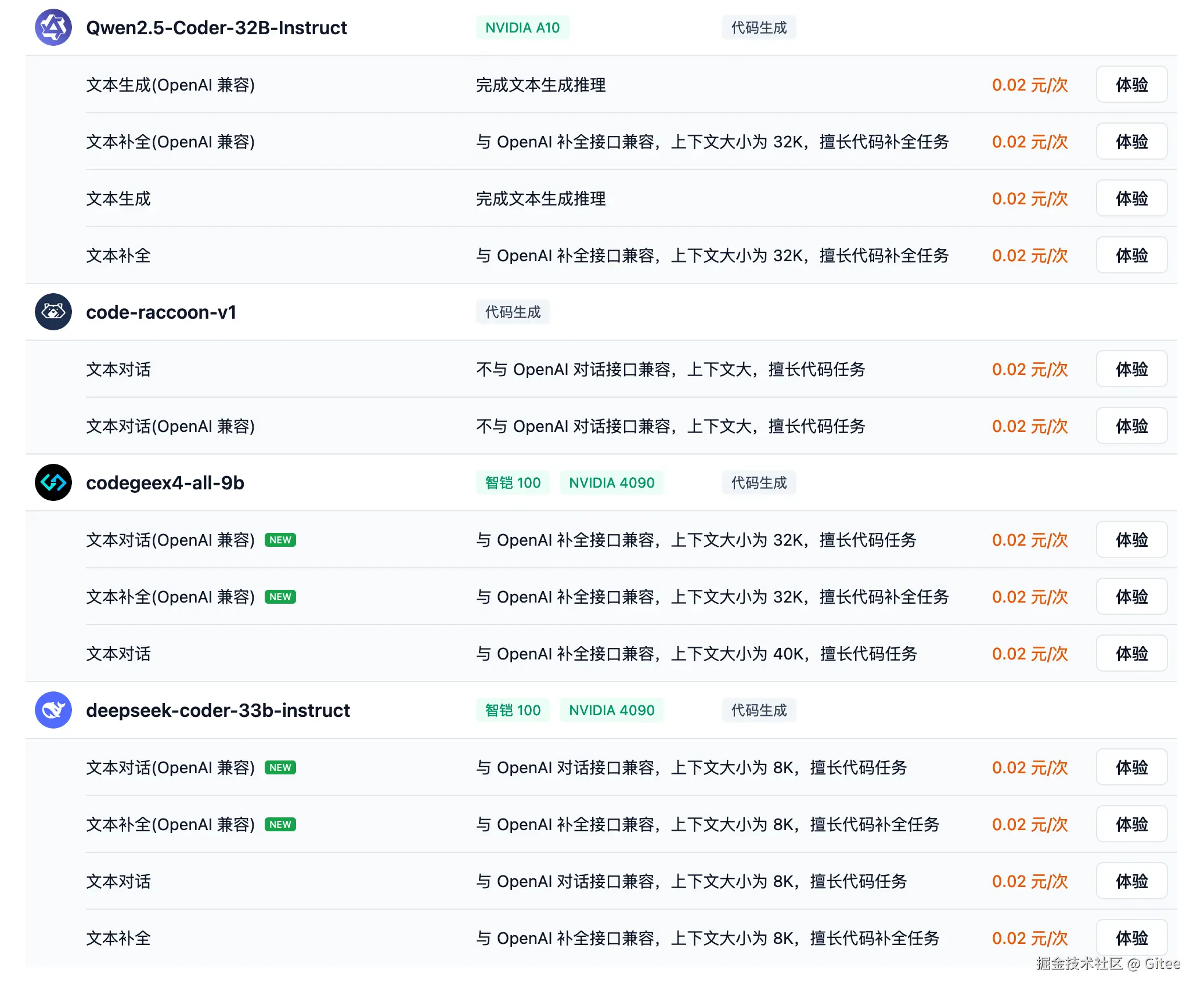The height and width of the screenshot is (995, 1204).
Task: Open the deepseek-coder-33b-instruct model title
Action: coord(218,710)
